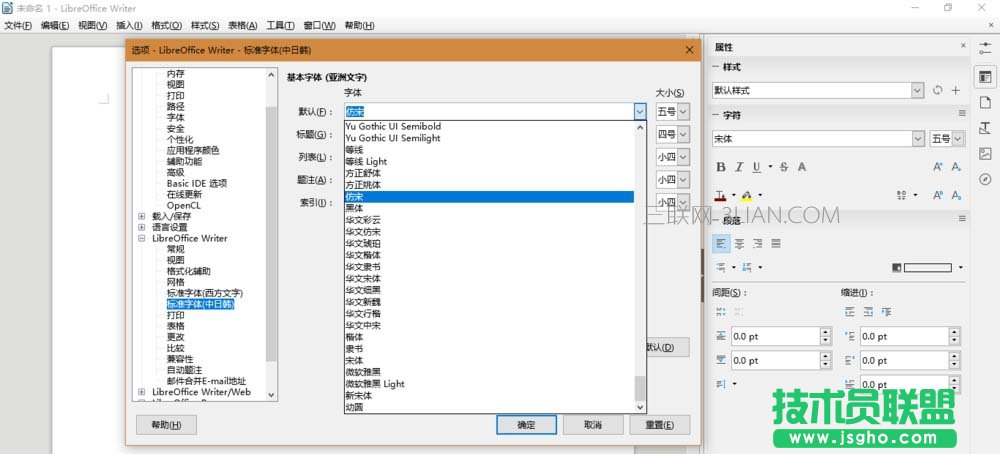Set paragraph alignment to justified

pyautogui.click(x=776, y=243)
